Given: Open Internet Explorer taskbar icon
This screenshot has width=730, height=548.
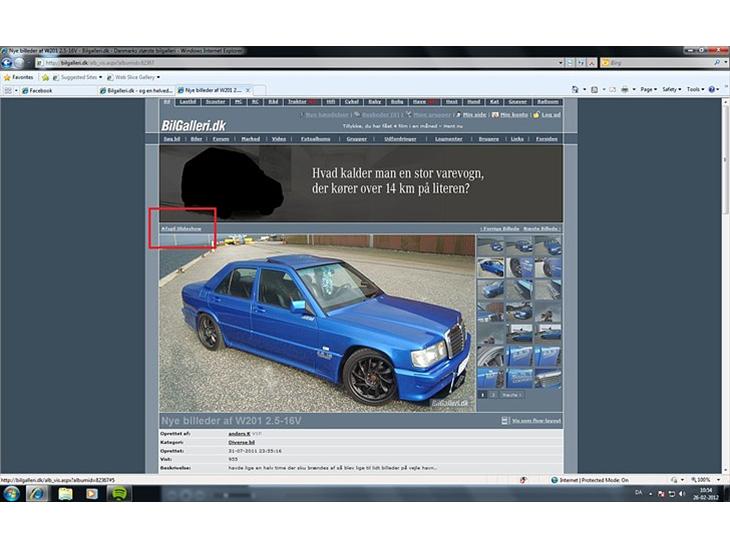Looking at the screenshot, I should tap(38, 493).
